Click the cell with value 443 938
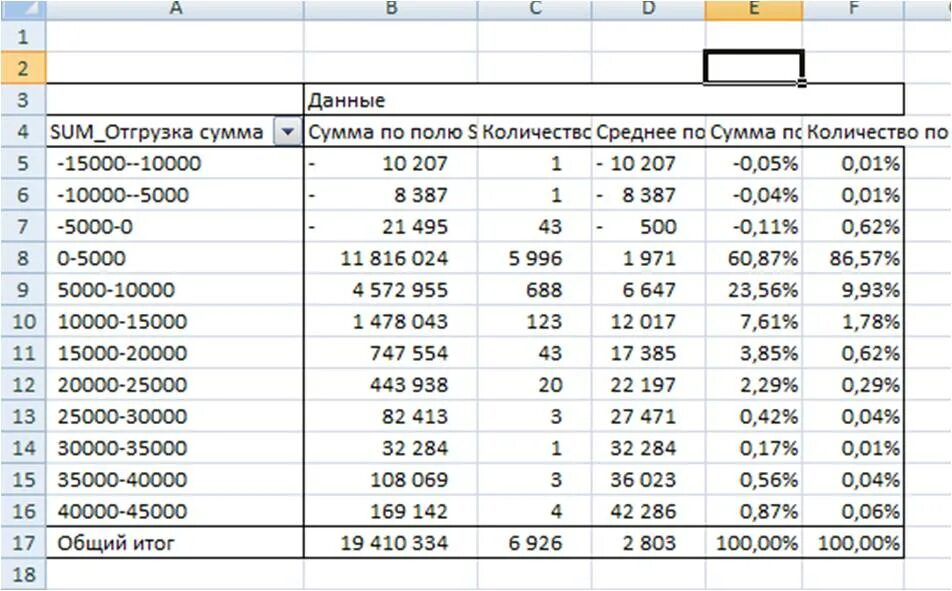Image resolution: width=952 pixels, height=591 pixels. 390,384
